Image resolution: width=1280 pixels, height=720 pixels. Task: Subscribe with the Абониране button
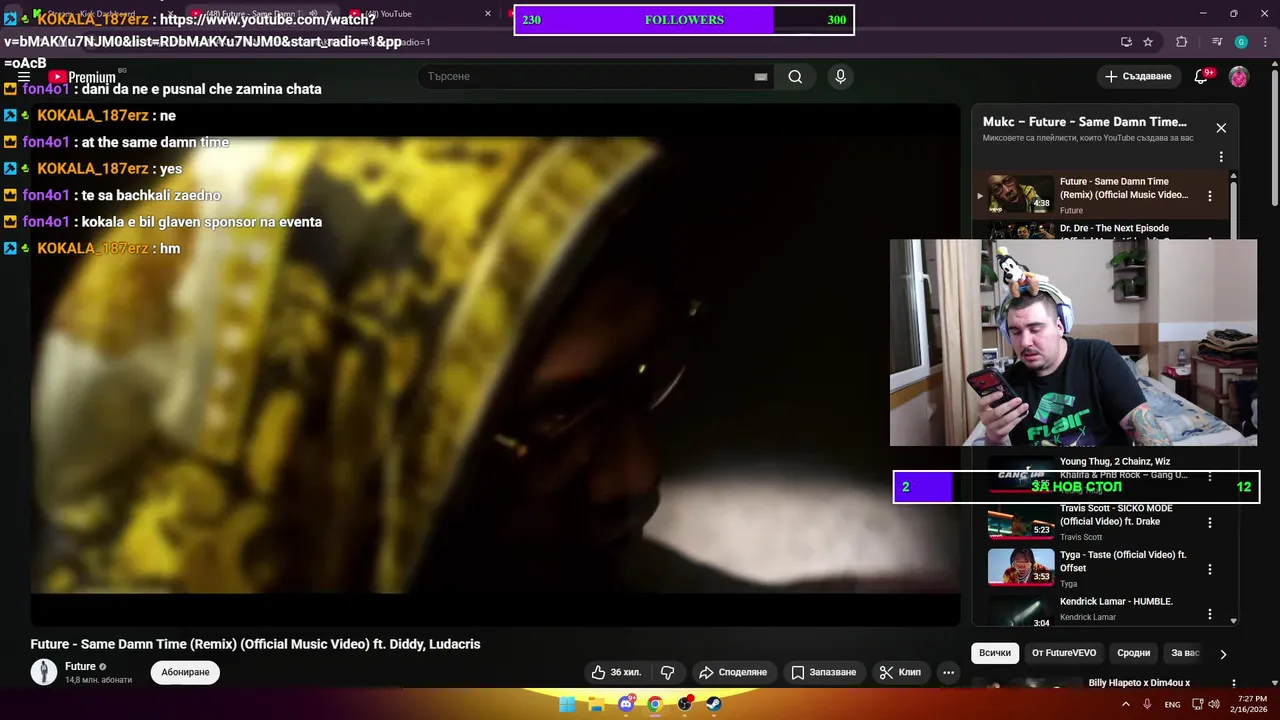coord(185,672)
